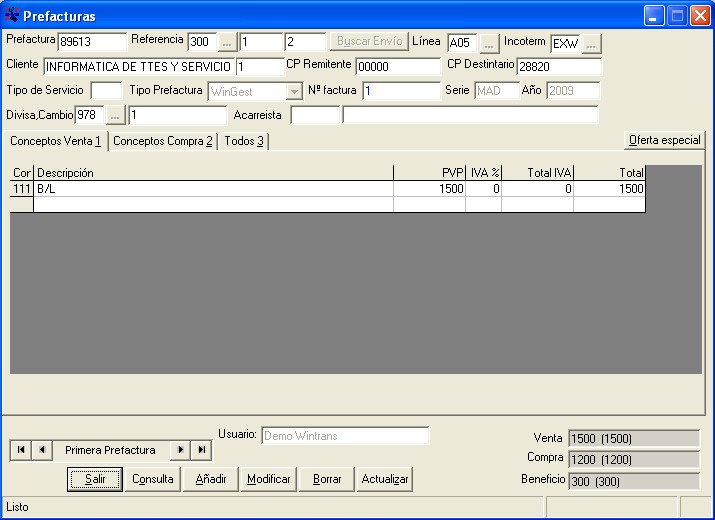715x520 pixels.
Task: Focus the Tipo de Servicio field
Action: [106, 90]
